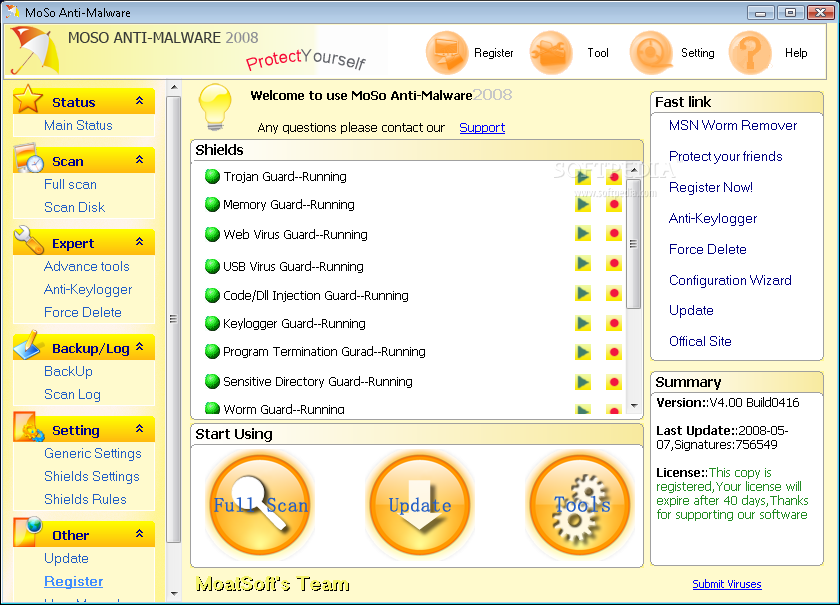840x605 pixels.
Task: Click the Other globe icon in sidebar
Action: [x=28, y=532]
